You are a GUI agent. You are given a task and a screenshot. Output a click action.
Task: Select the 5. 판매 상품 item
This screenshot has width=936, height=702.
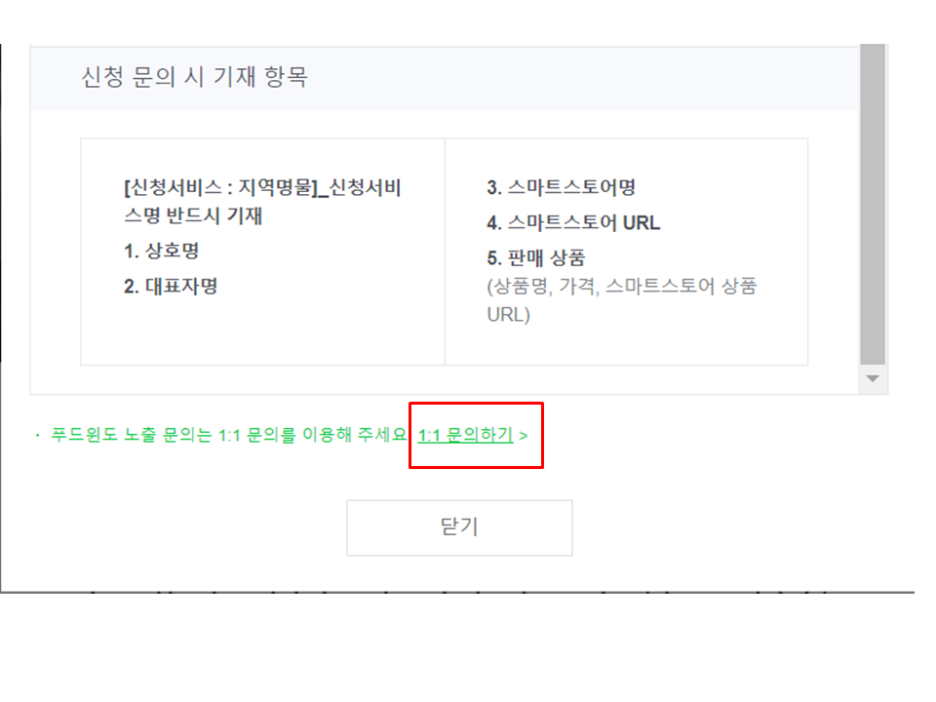(x=536, y=258)
